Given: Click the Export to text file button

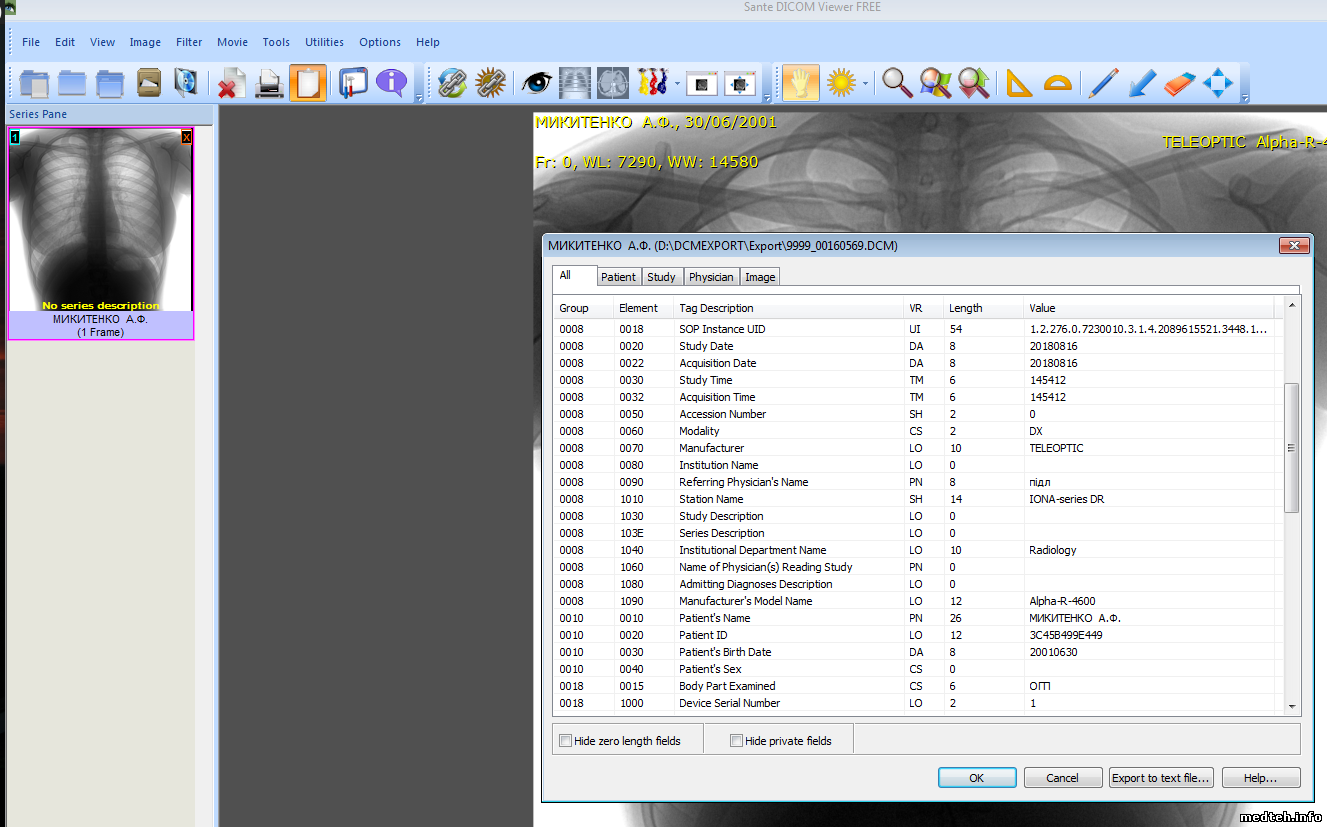Looking at the screenshot, I should tap(1161, 778).
